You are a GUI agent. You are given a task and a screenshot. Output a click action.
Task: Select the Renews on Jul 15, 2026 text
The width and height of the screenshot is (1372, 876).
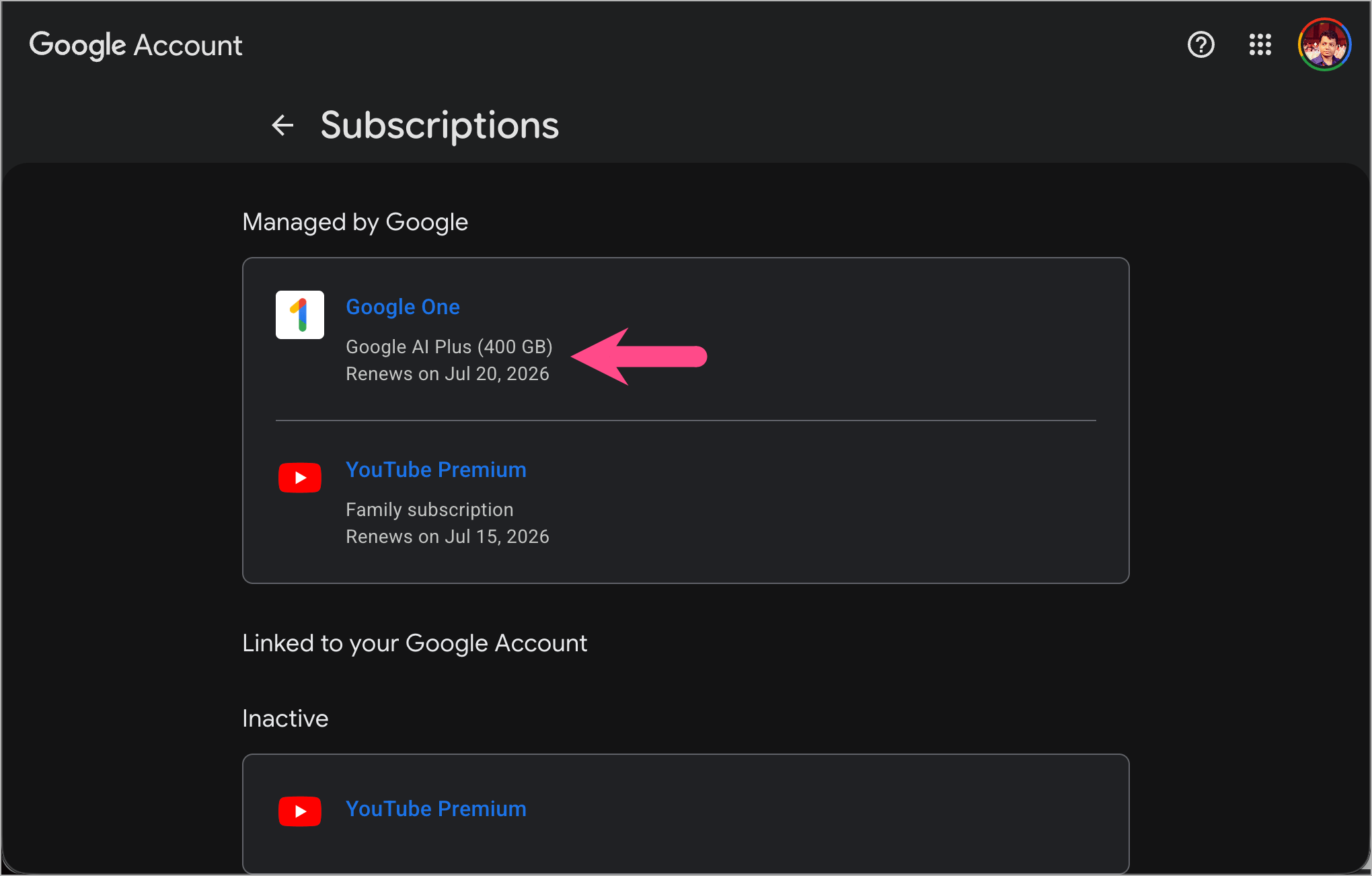tap(447, 537)
